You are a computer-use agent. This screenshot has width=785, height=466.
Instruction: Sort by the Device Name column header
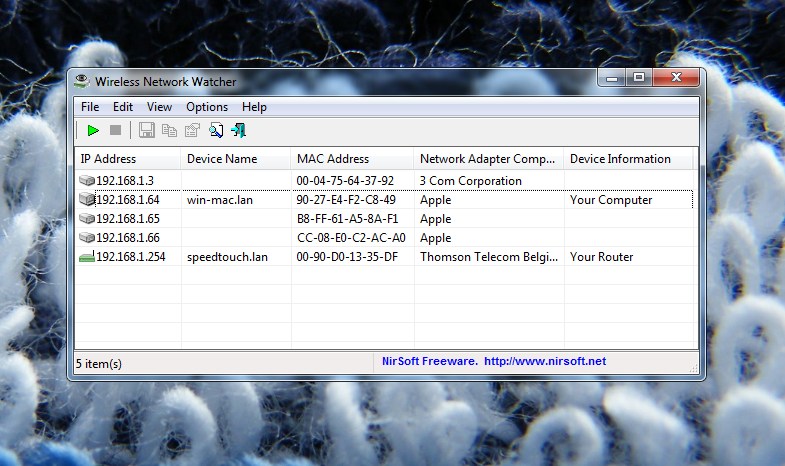point(235,159)
